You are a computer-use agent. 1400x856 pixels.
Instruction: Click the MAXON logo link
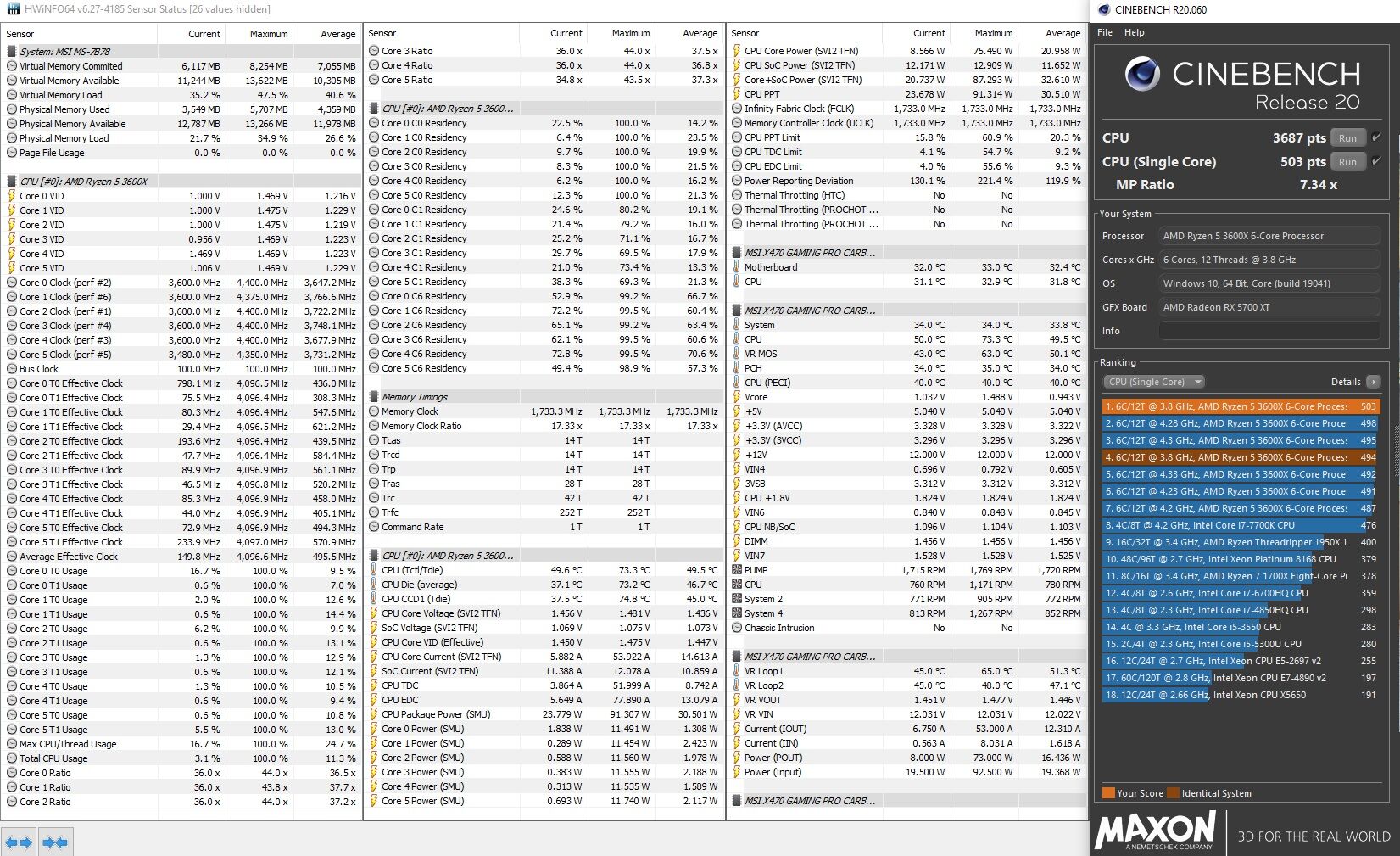(x=1156, y=831)
